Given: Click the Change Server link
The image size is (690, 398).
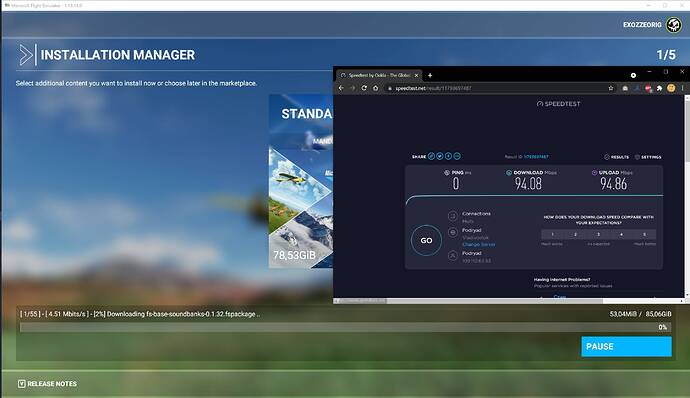Looking at the screenshot, I should 478,244.
